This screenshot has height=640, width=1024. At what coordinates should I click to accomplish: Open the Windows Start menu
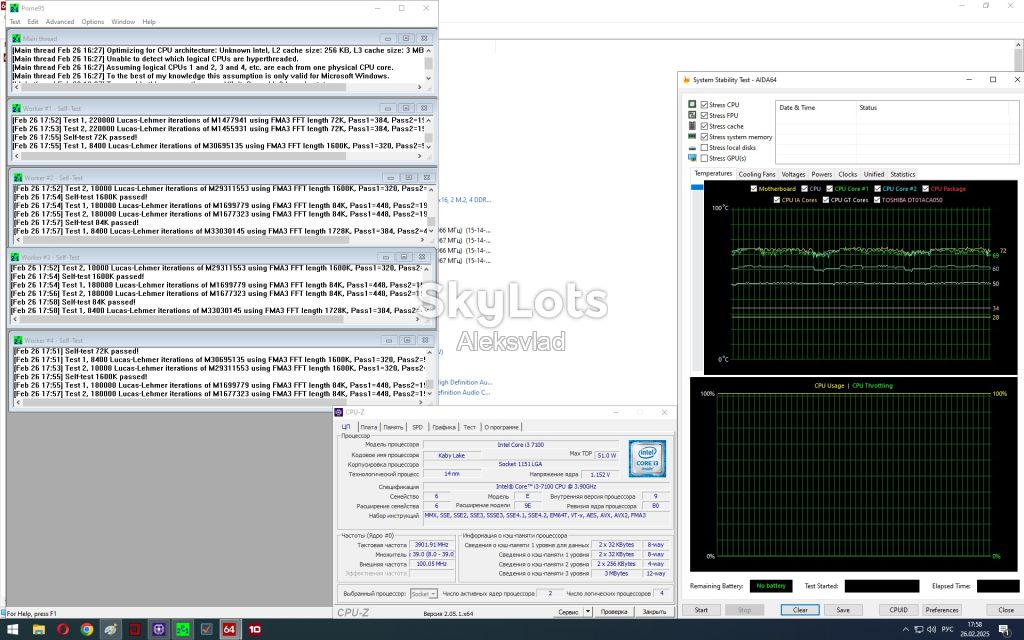[x=12, y=630]
